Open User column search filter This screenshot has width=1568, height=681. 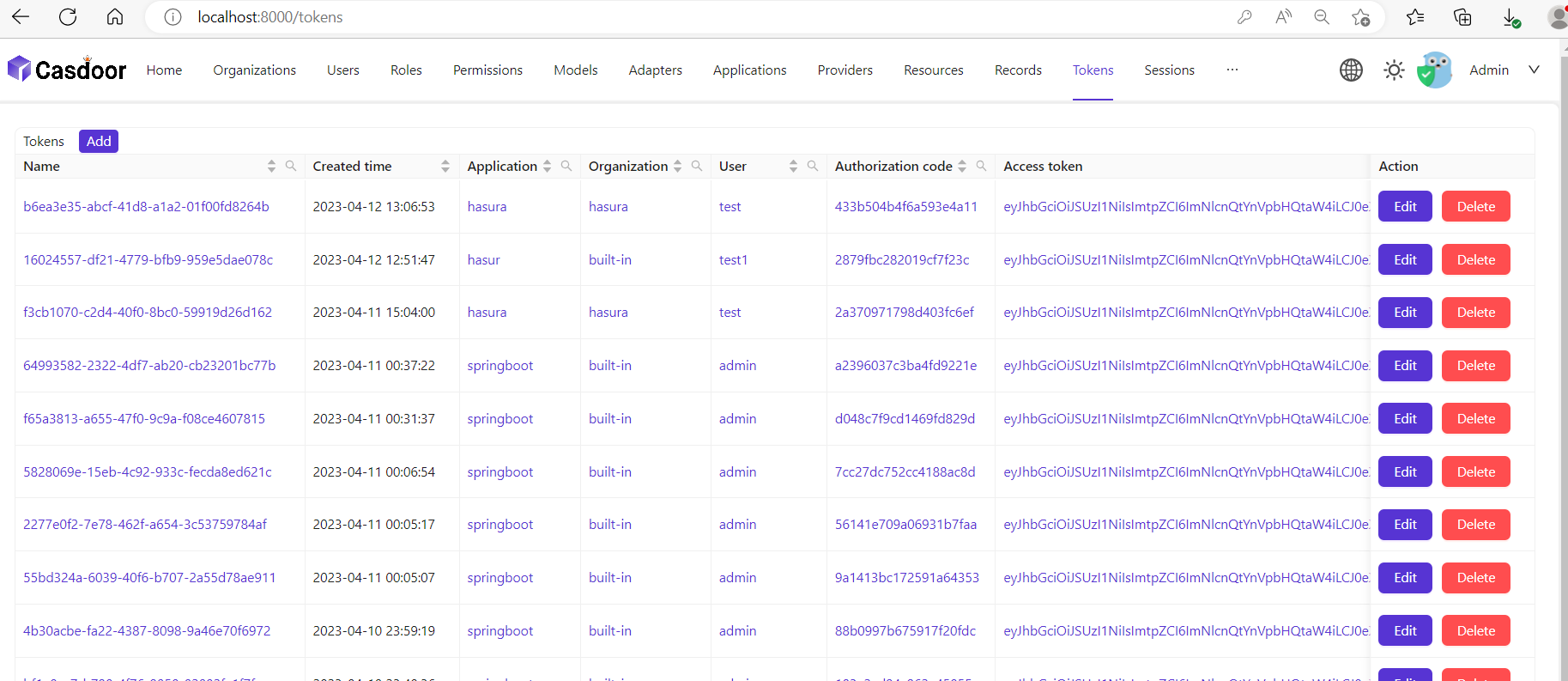point(813,166)
